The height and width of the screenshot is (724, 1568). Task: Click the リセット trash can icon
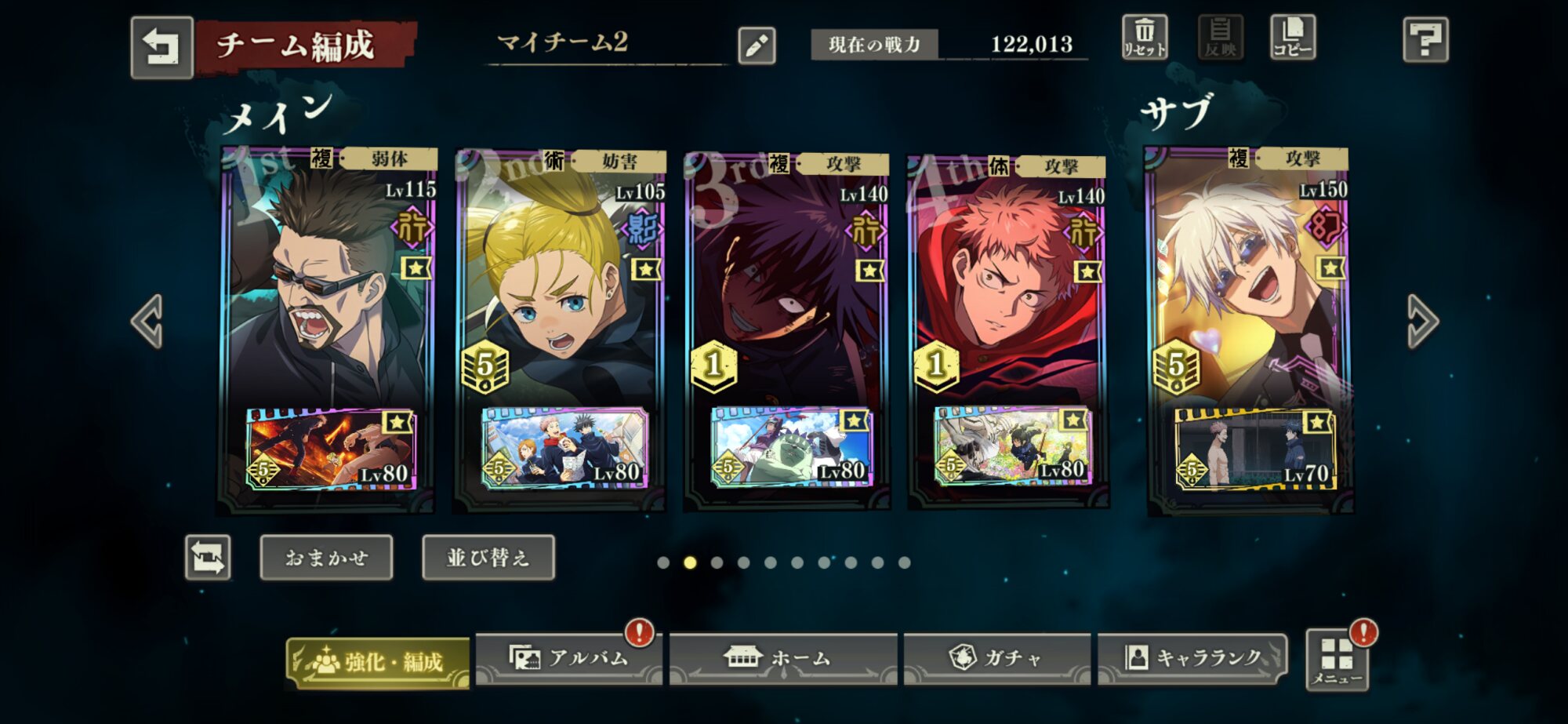(1145, 37)
